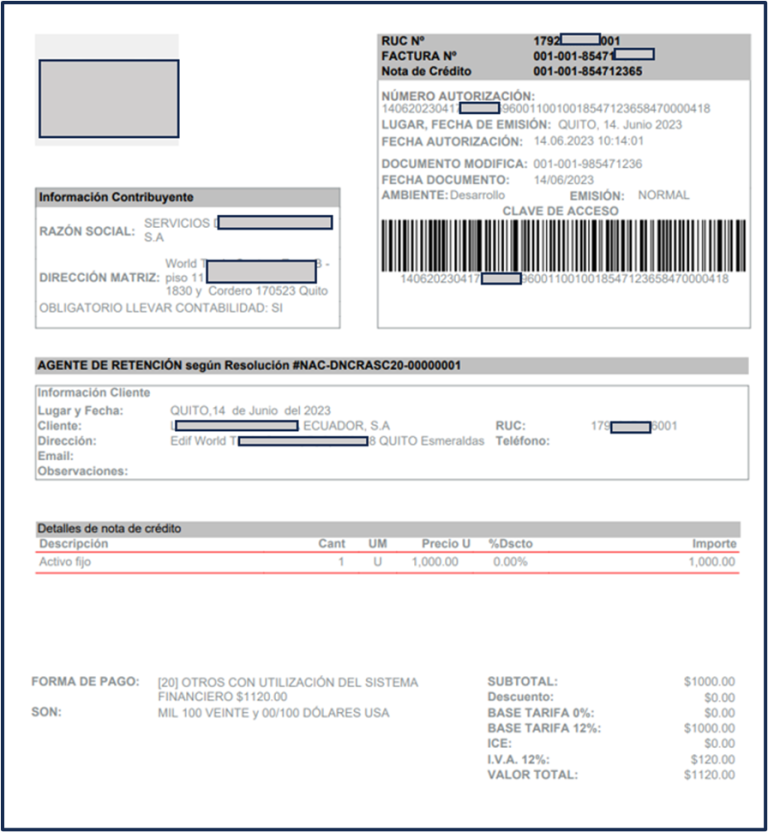Click the AMBIENTE value Desarrollo
768x832 pixels.
477,195
